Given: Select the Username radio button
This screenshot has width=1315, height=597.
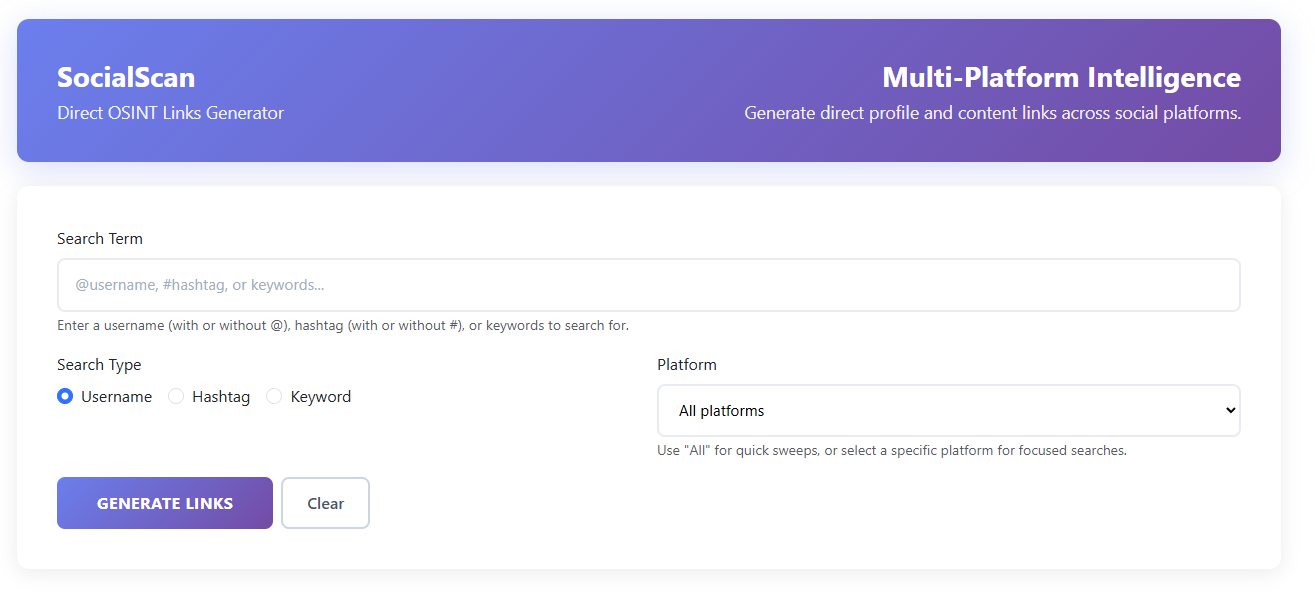Looking at the screenshot, I should point(64,396).
